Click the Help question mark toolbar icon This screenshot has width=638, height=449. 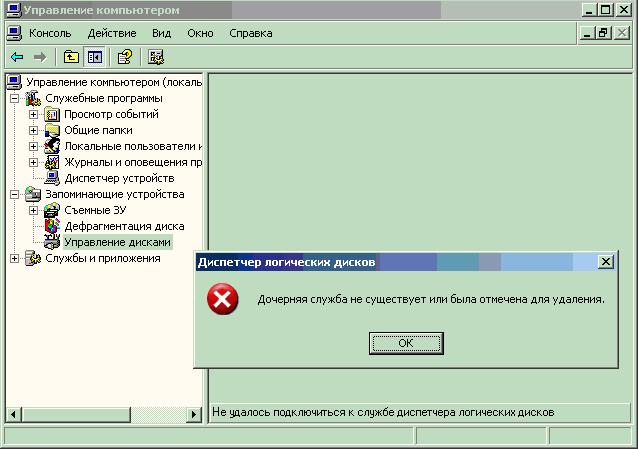[125, 57]
